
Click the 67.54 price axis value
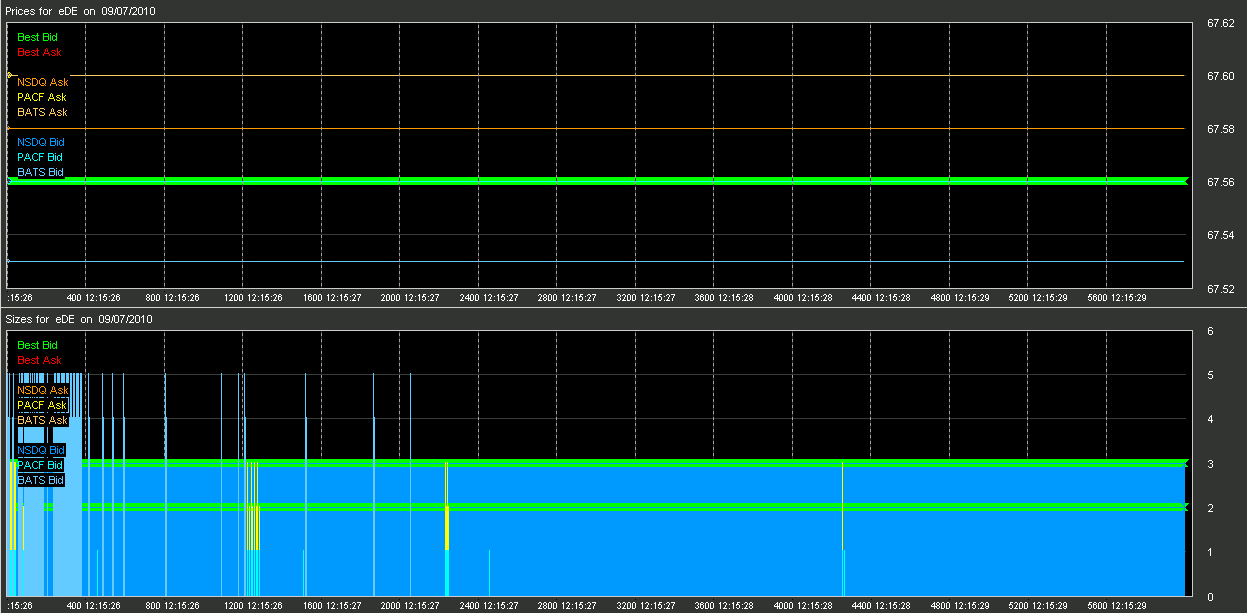[1221, 235]
